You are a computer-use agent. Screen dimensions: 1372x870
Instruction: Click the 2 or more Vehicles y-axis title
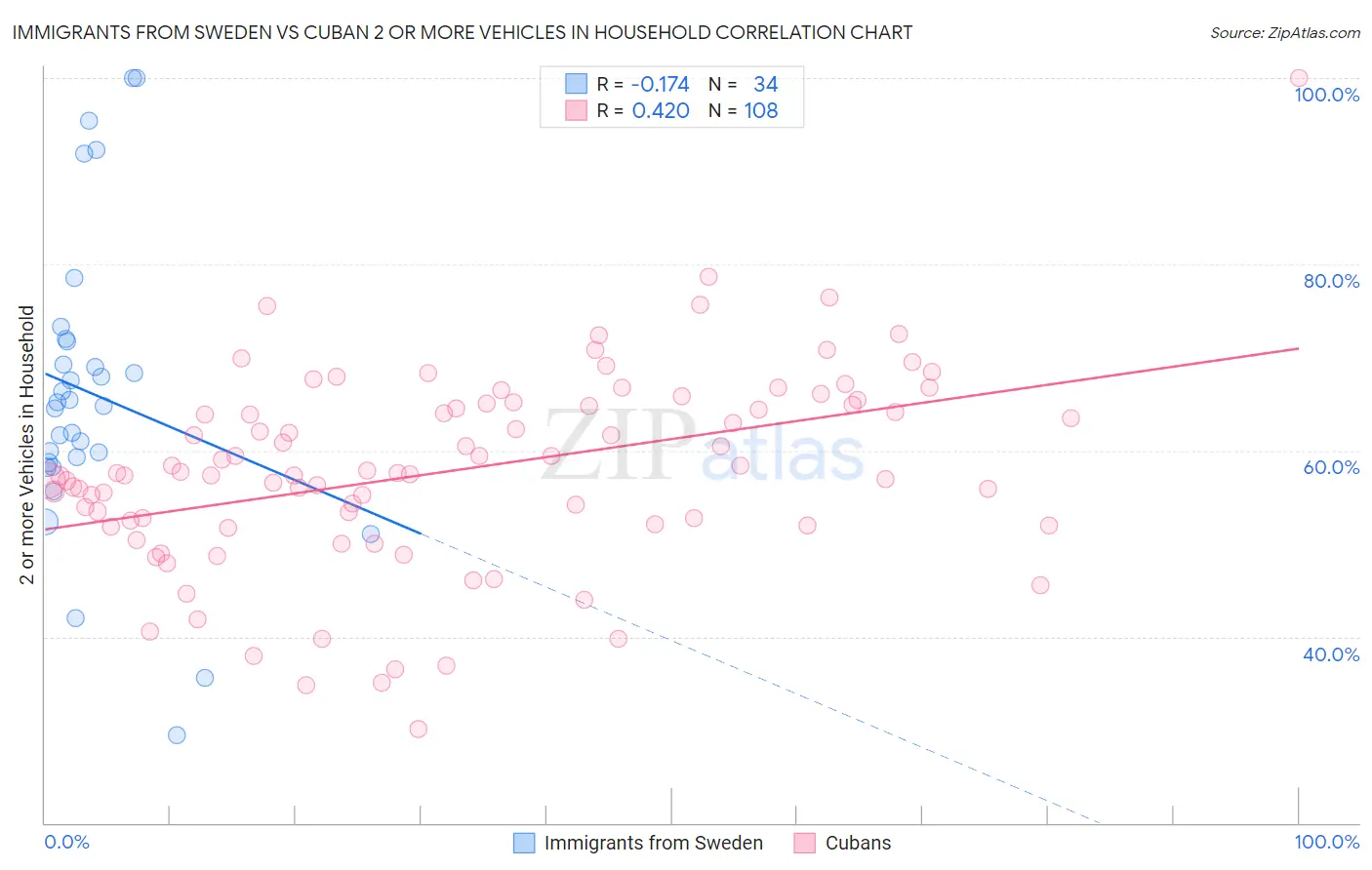click(27, 445)
